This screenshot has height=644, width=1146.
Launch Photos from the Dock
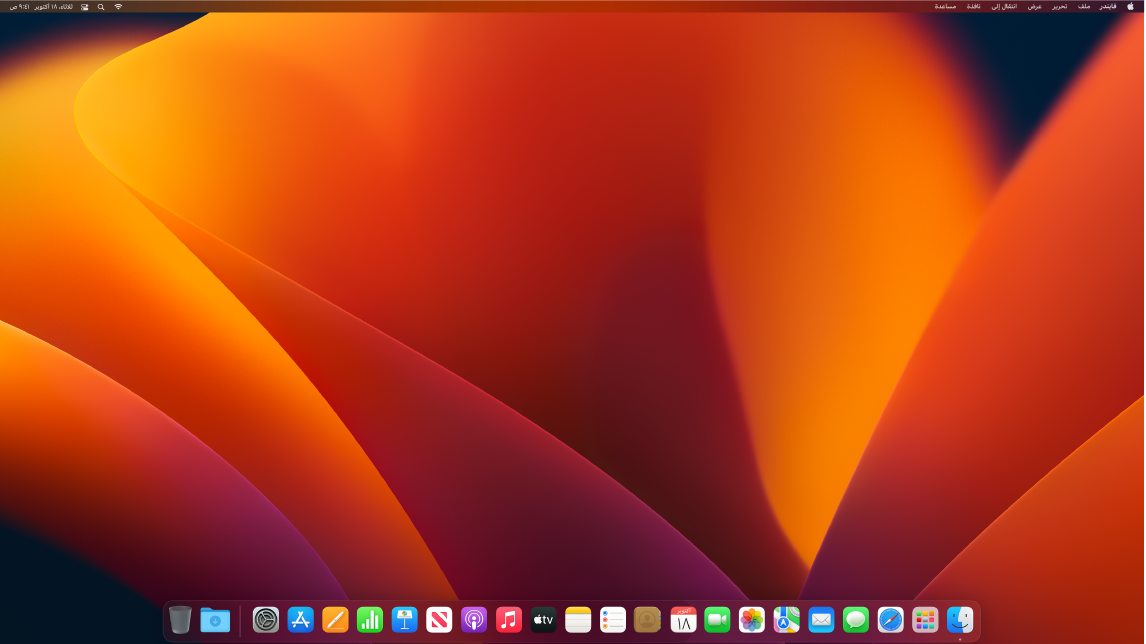pyautogui.click(x=752, y=620)
